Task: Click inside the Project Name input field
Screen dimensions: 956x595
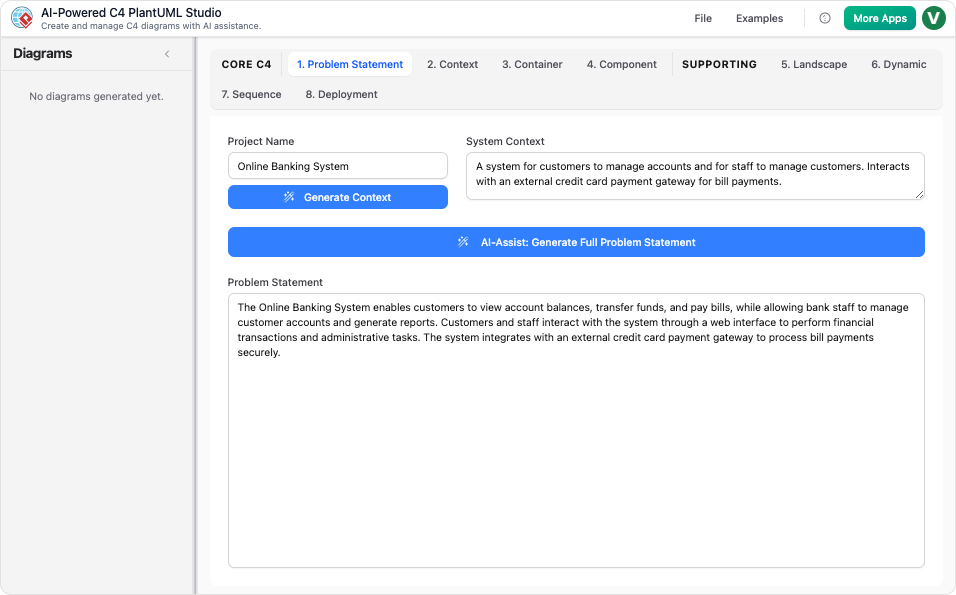Action: point(337,165)
